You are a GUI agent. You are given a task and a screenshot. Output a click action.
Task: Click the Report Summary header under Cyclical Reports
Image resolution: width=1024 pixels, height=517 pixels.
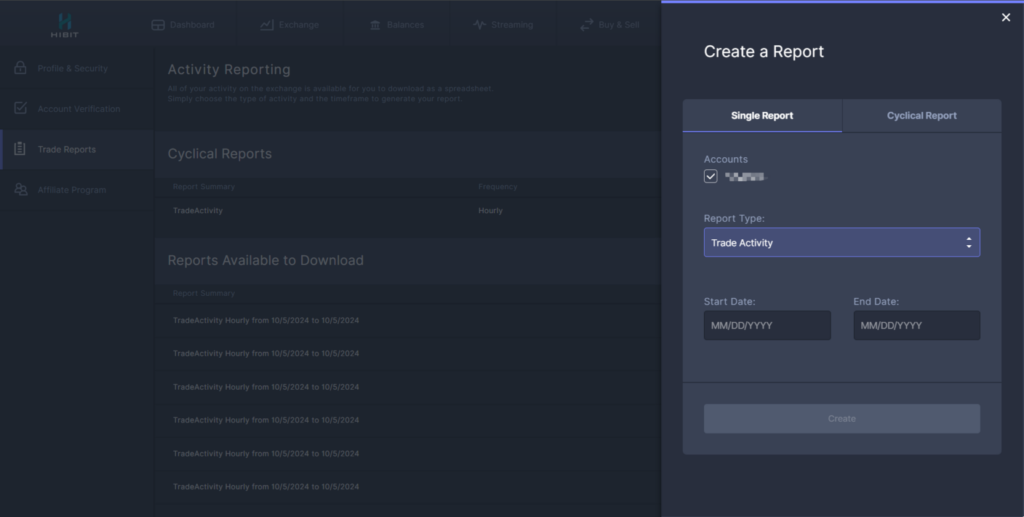pos(203,187)
